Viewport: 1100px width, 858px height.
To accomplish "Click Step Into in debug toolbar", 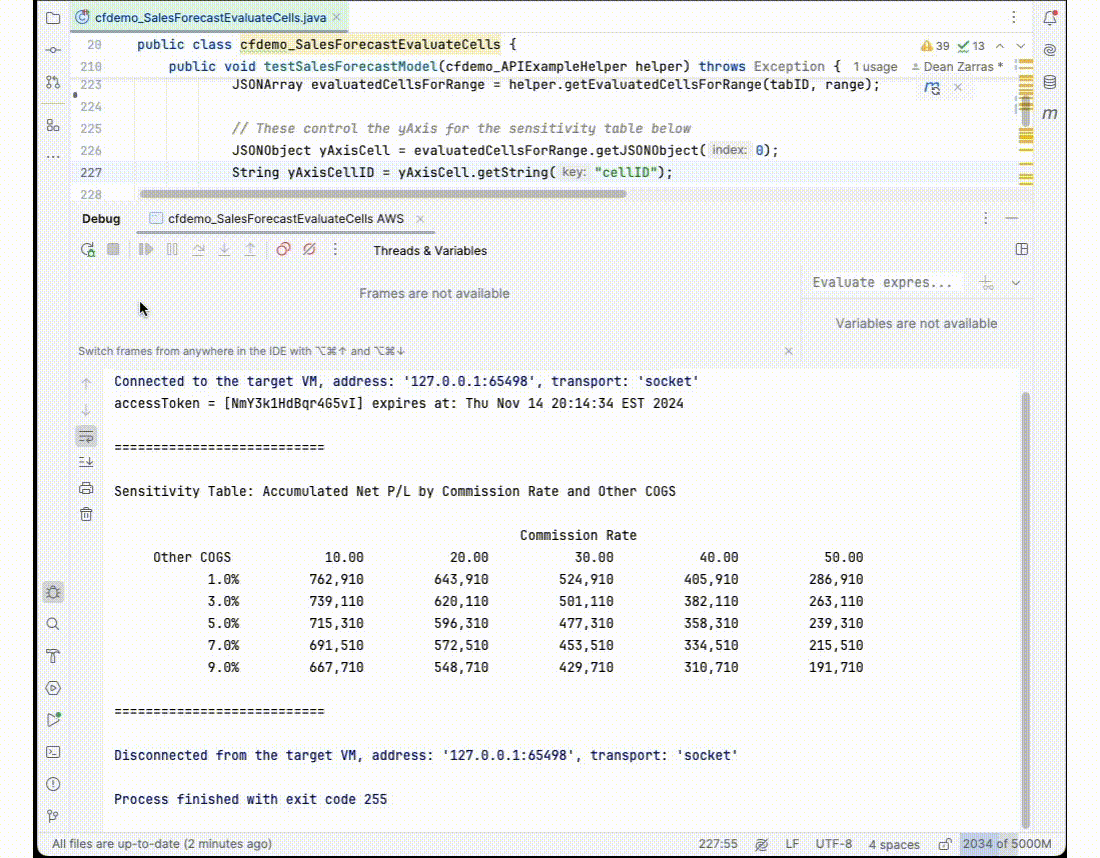I will tap(224, 250).
